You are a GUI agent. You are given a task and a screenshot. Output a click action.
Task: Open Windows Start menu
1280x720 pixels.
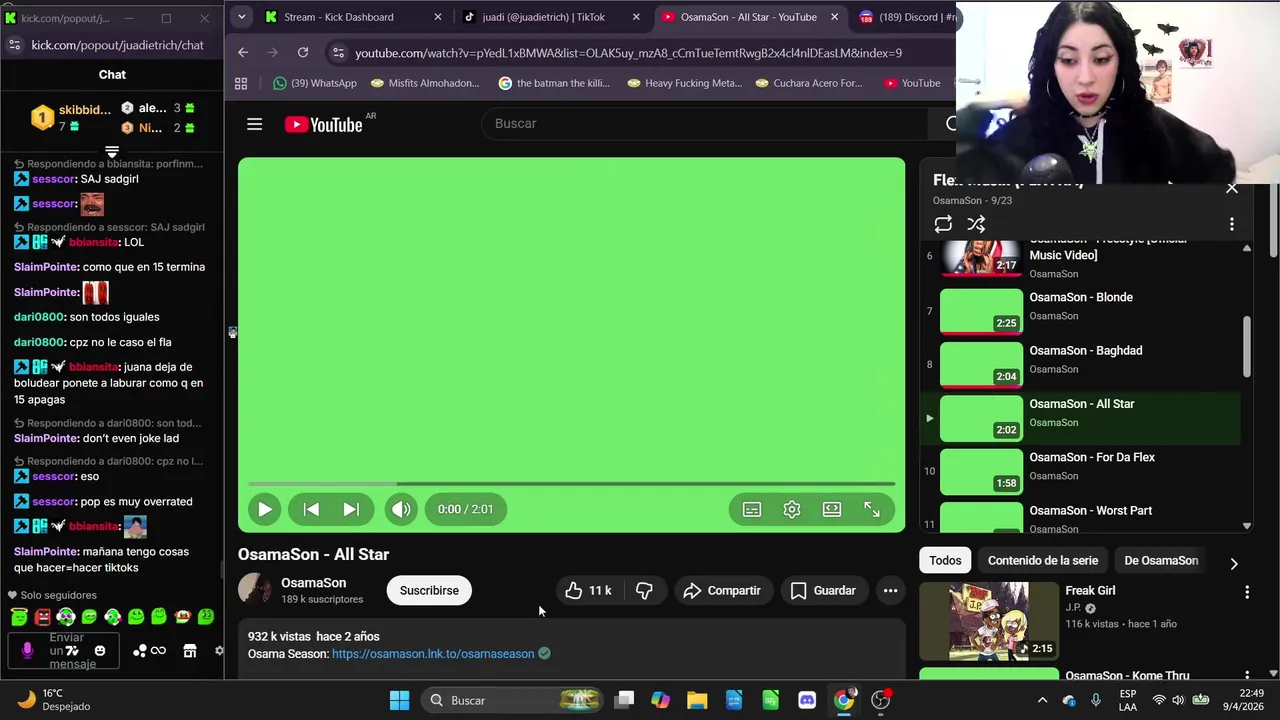click(x=399, y=700)
